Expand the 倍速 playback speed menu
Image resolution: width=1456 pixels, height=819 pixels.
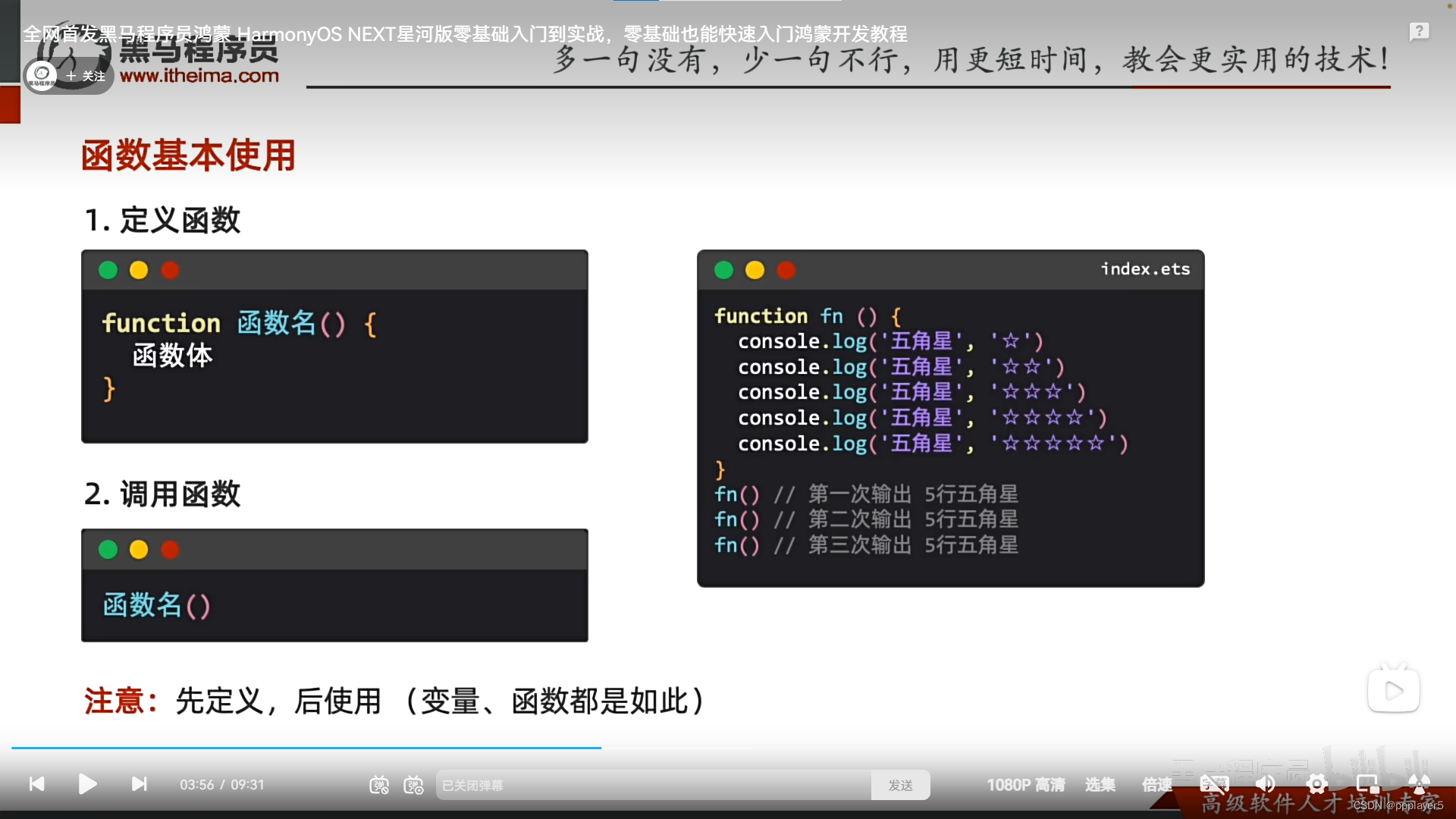(x=1156, y=785)
